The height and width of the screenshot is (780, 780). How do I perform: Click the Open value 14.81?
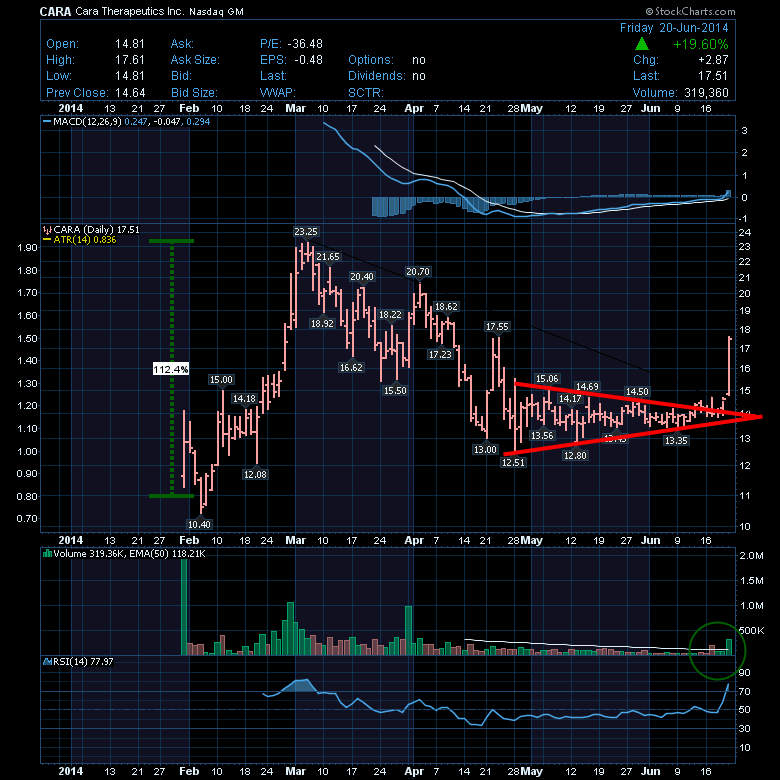point(130,44)
